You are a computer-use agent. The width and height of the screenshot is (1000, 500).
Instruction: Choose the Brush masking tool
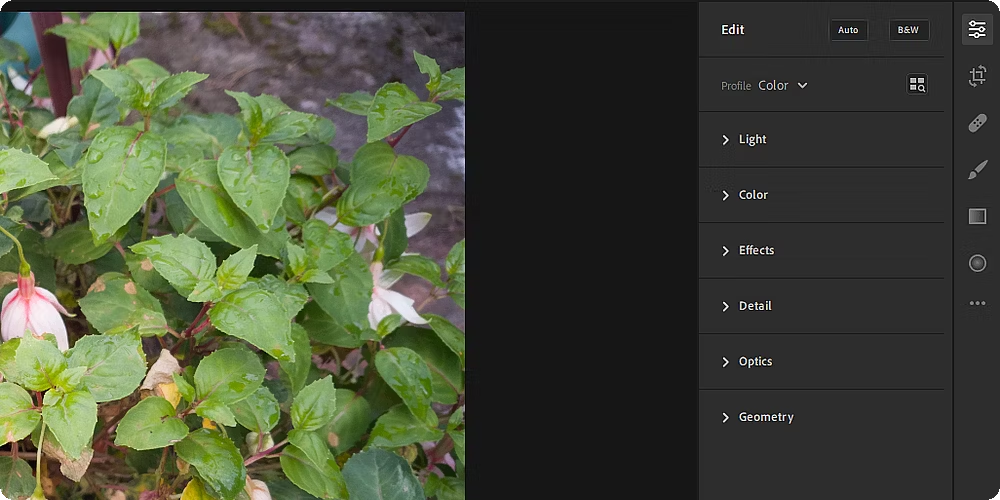977,170
